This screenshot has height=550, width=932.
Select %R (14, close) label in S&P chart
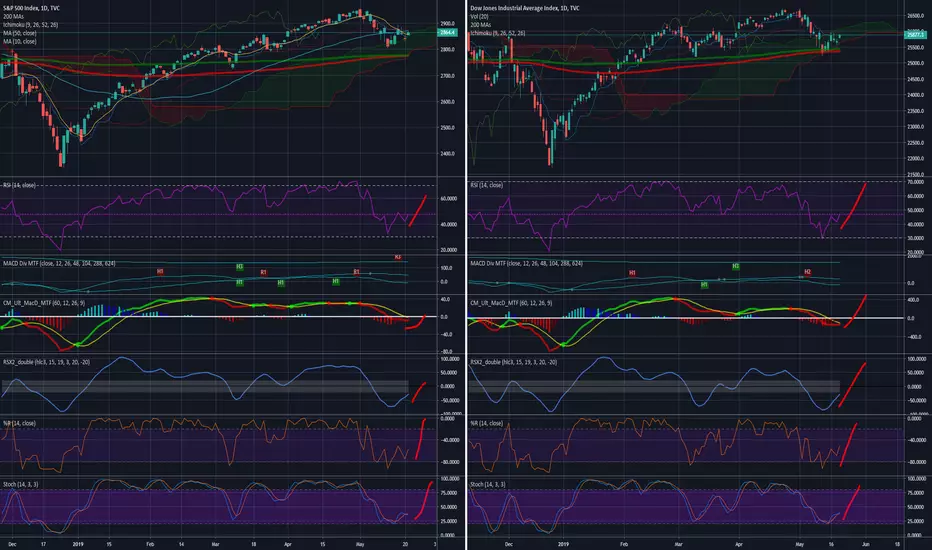coord(19,423)
